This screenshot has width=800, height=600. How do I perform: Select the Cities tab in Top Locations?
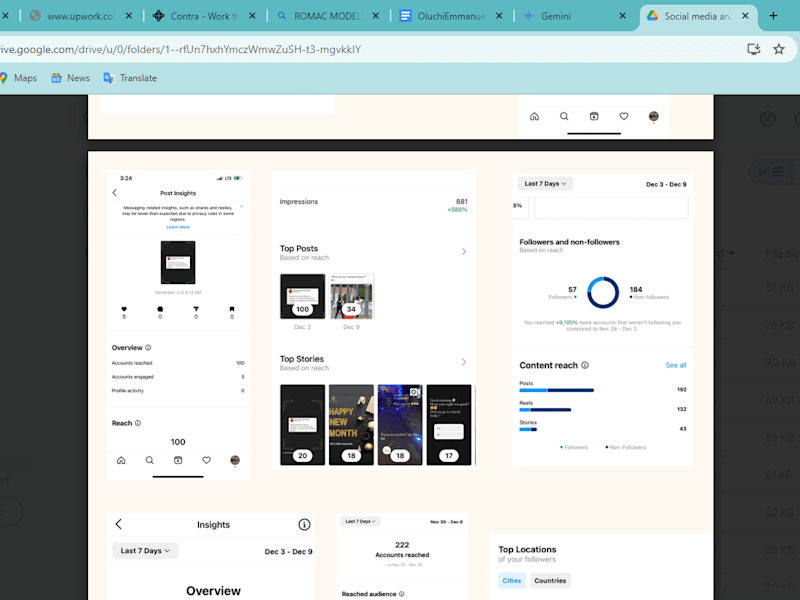[512, 581]
